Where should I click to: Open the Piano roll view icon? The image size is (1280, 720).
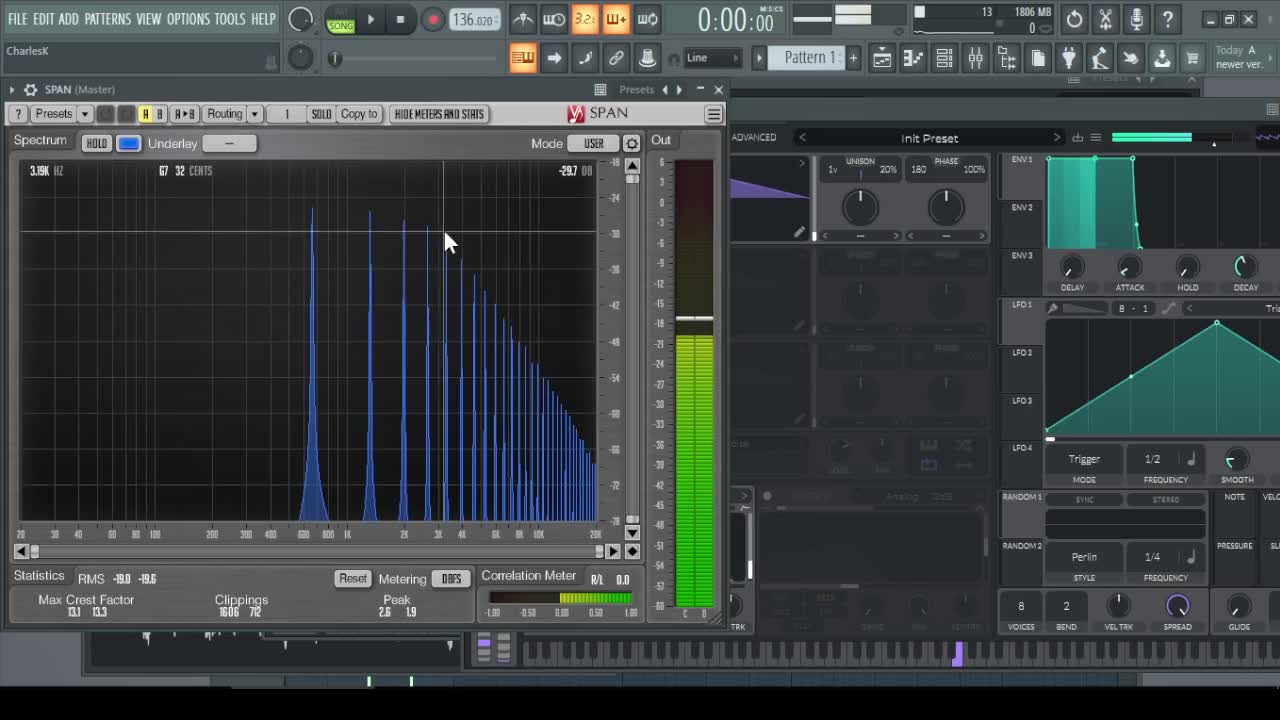click(913, 58)
